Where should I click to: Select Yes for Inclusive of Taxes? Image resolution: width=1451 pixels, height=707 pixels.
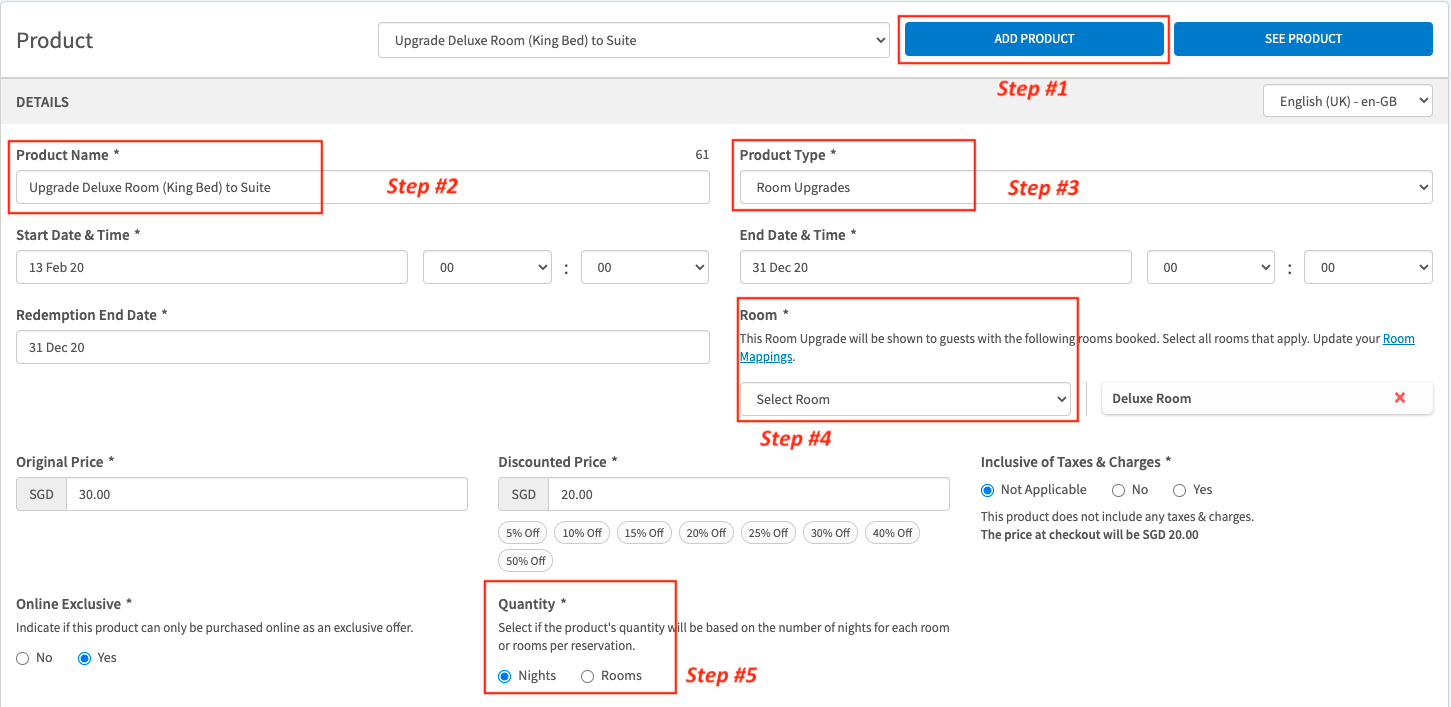click(x=1180, y=490)
